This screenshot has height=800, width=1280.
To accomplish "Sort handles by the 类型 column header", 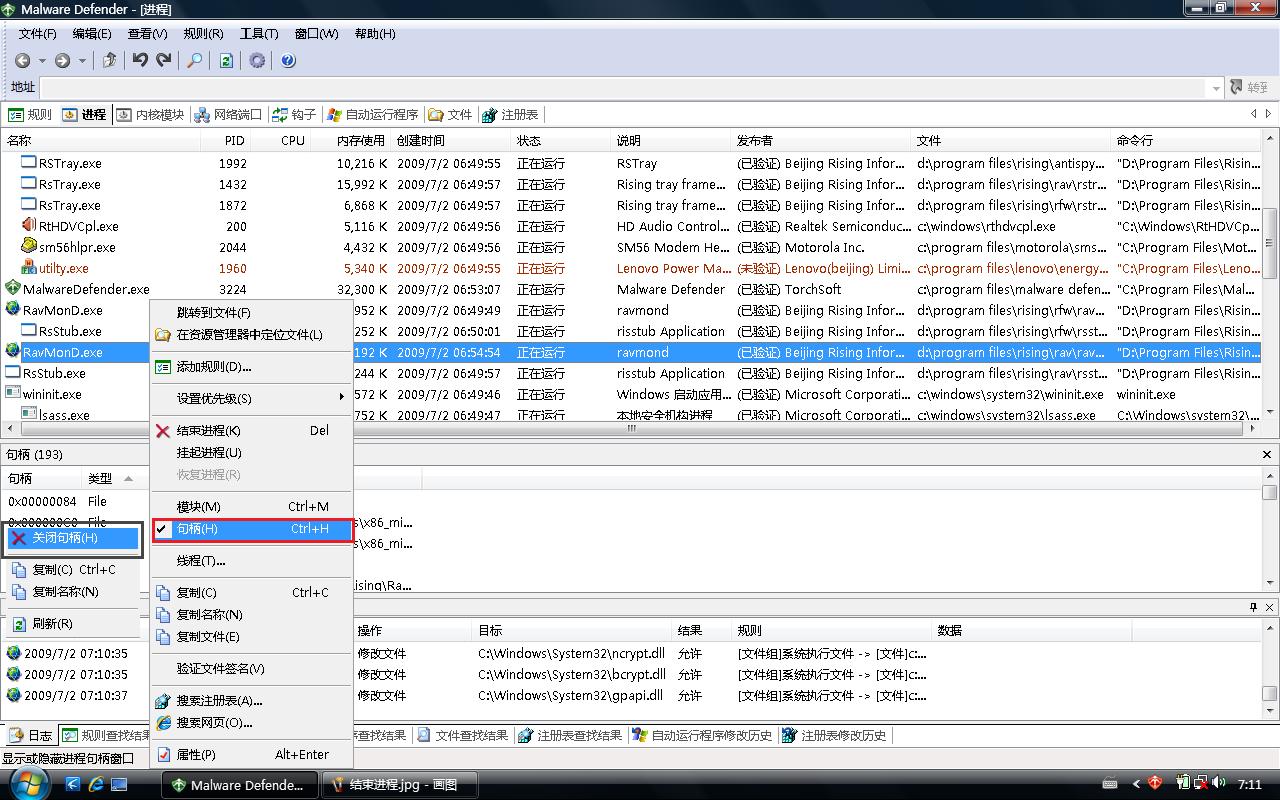I will (x=101, y=478).
